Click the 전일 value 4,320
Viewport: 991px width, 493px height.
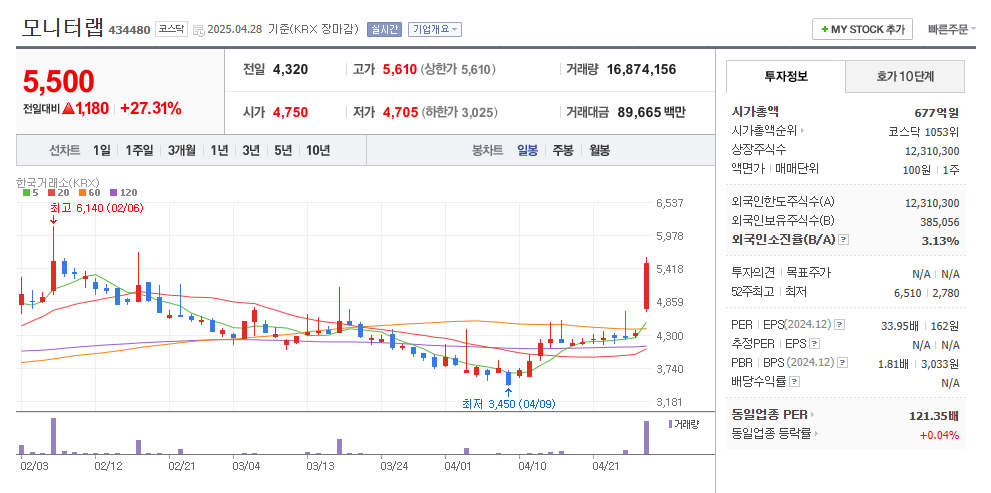291,70
